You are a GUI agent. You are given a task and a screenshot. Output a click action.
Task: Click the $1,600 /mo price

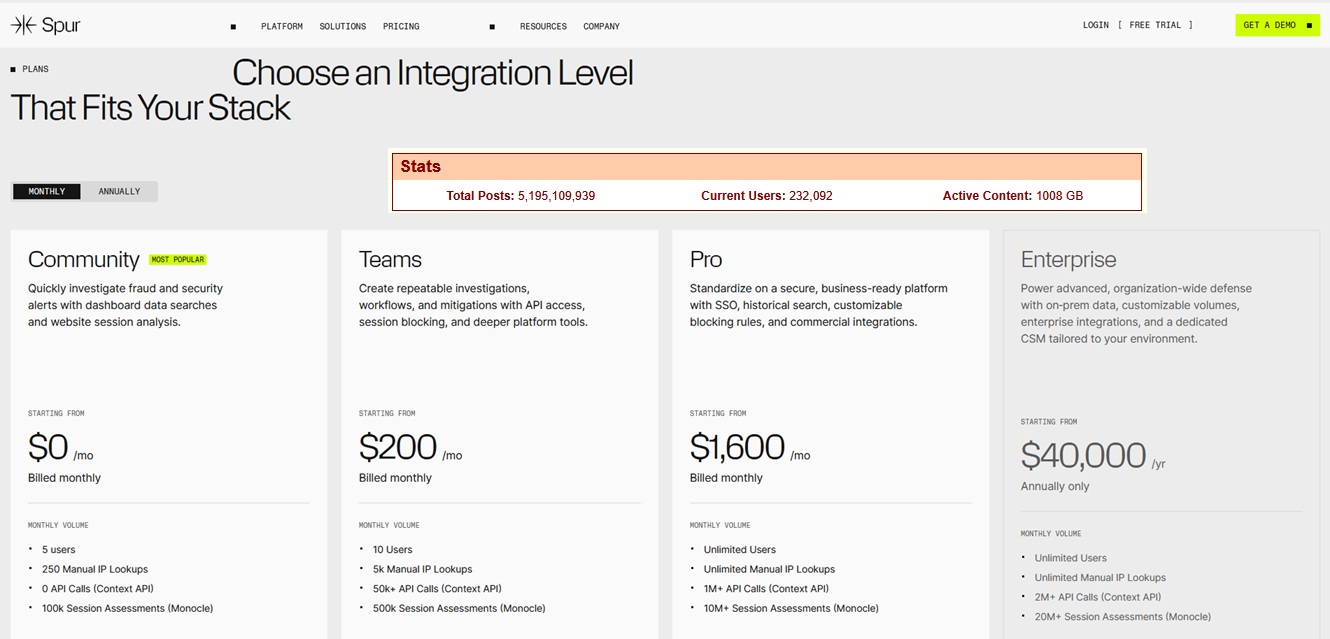750,447
